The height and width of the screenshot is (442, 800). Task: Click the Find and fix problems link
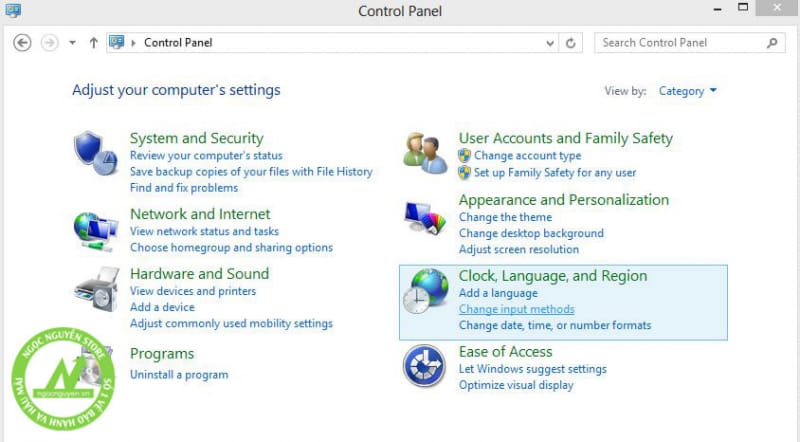pos(184,188)
